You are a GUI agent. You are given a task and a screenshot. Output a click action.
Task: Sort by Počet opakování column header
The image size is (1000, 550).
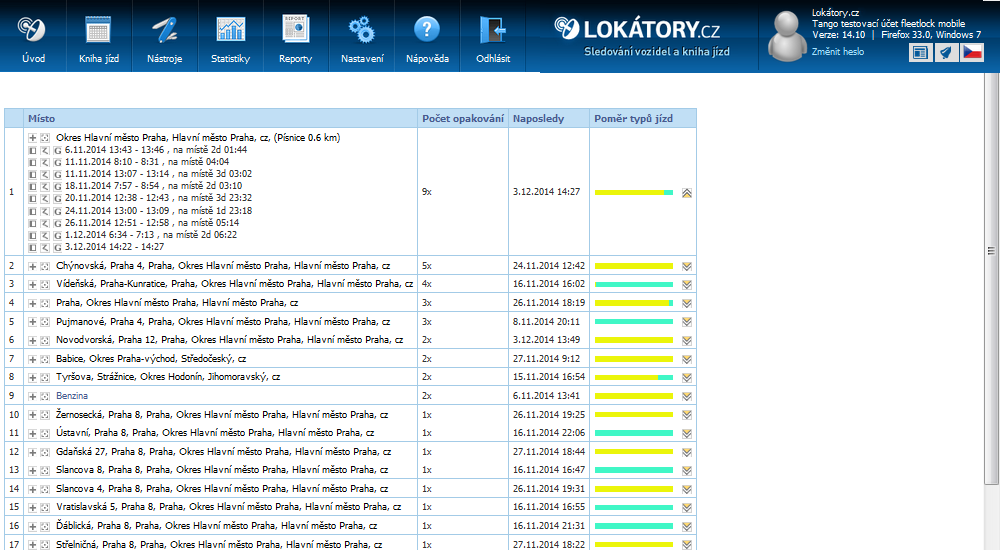tap(463, 119)
